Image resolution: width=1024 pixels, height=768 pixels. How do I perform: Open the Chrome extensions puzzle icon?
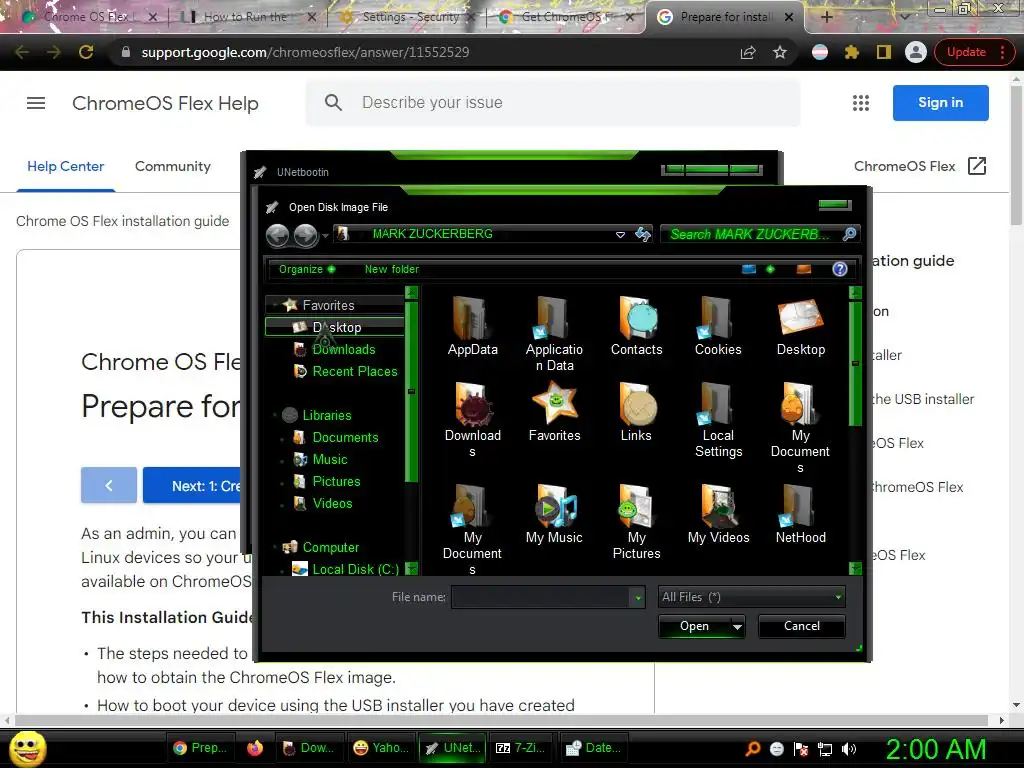852,52
